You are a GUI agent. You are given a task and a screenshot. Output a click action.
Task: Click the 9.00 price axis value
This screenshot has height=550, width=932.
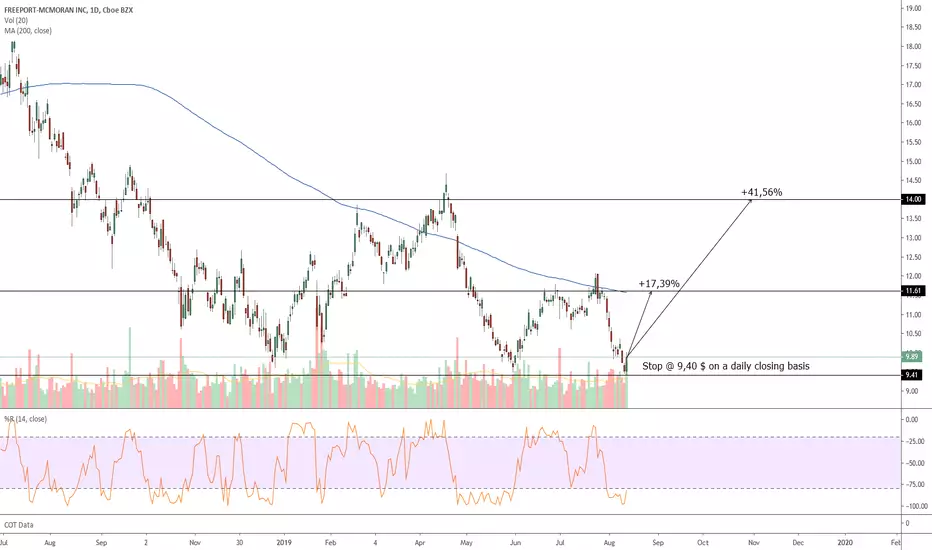tap(912, 391)
